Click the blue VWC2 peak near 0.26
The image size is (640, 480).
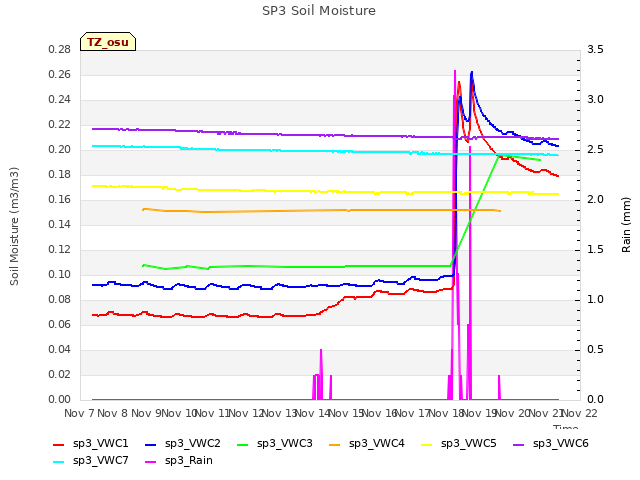click(x=472, y=73)
